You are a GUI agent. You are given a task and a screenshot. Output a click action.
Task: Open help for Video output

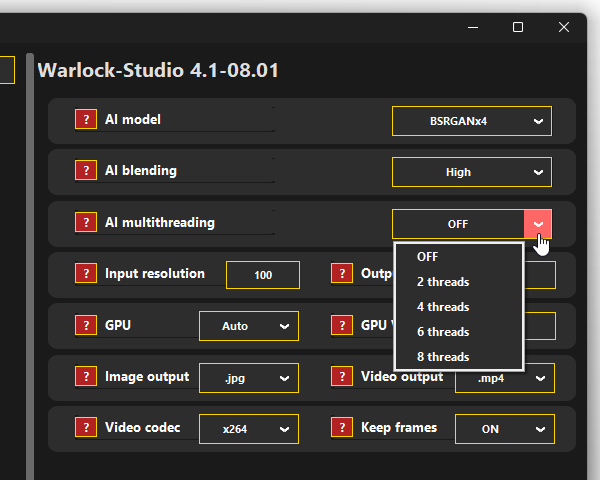click(x=342, y=377)
